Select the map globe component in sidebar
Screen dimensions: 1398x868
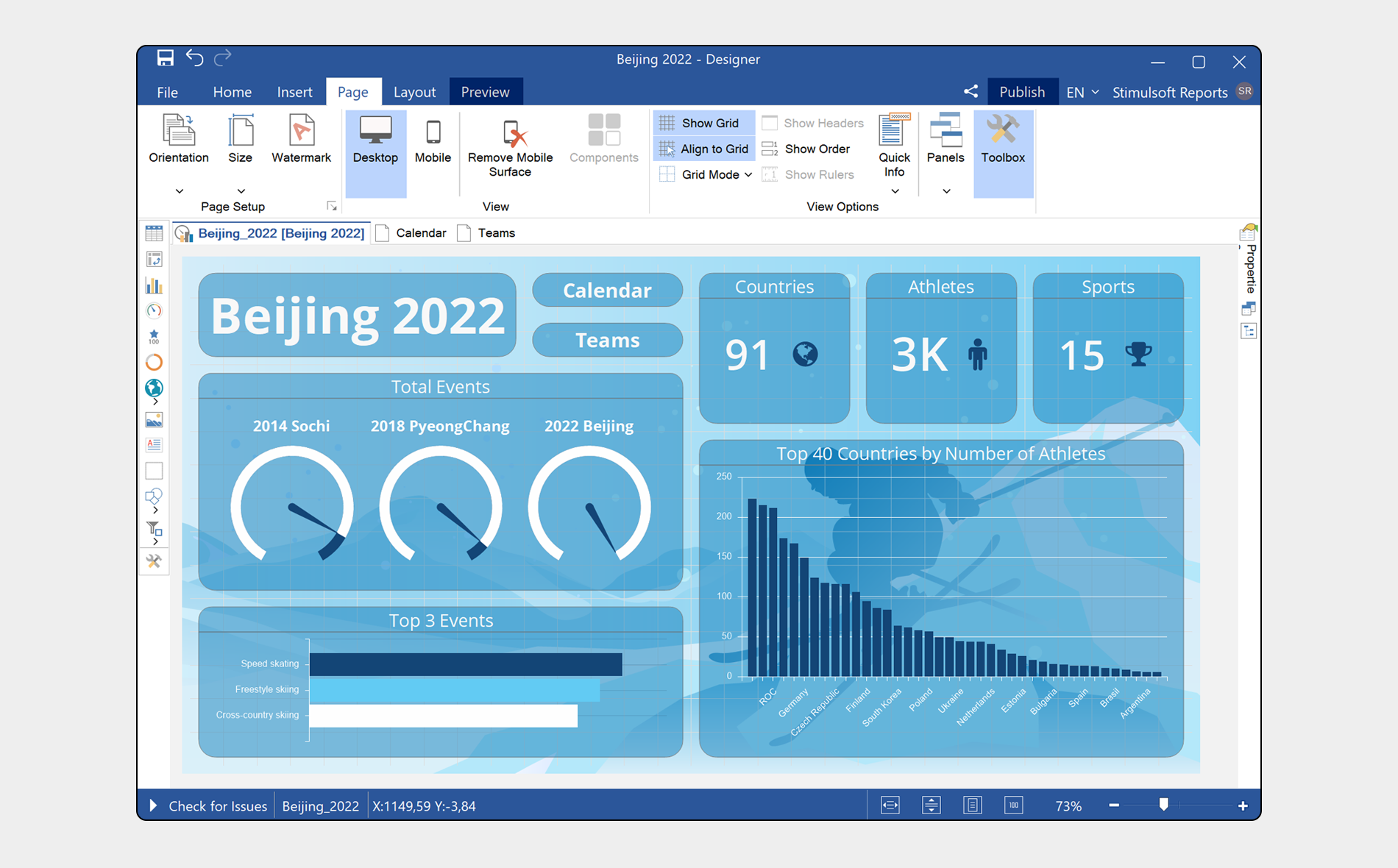[x=154, y=388]
